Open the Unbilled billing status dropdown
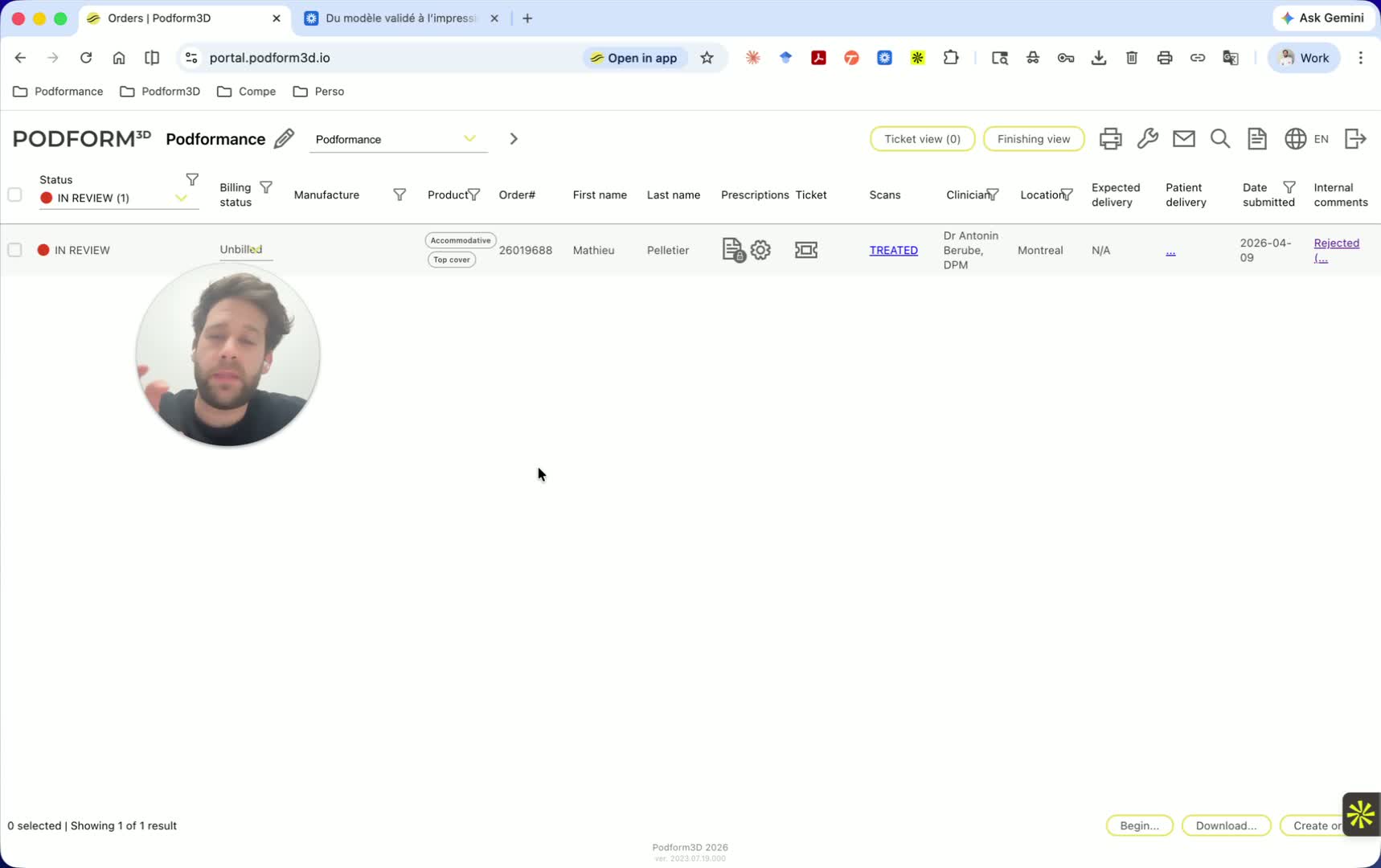The width and height of the screenshot is (1381, 868). click(x=246, y=250)
